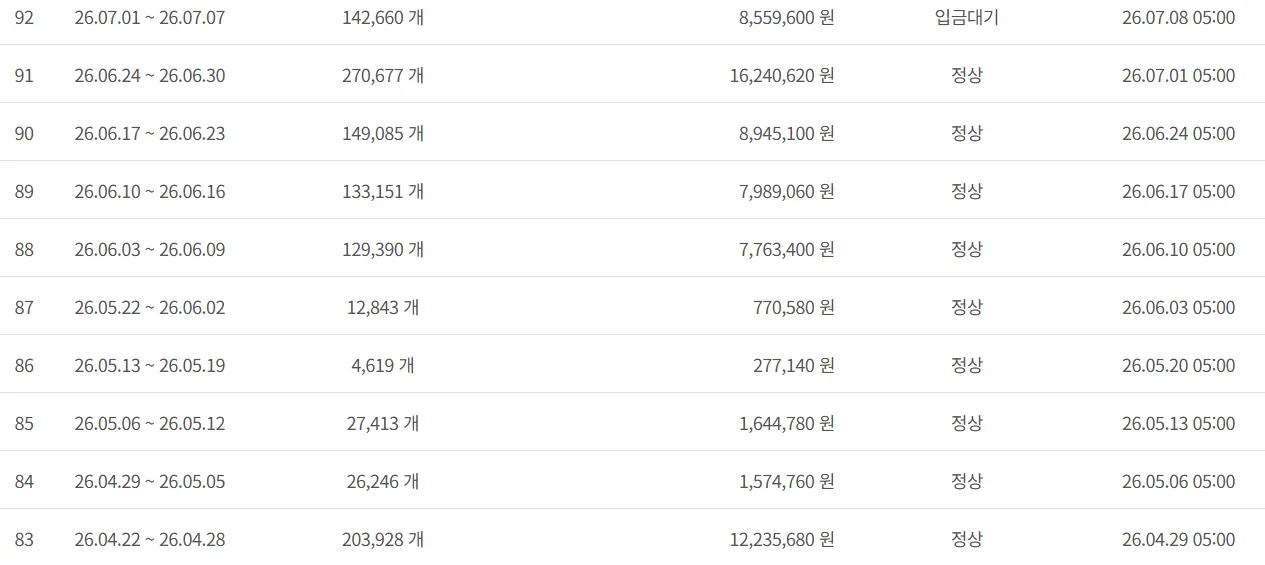This screenshot has height=565, width=1265.
Task: Click period 26.04.29 ~ 26.05.05
Action: [x=150, y=481]
